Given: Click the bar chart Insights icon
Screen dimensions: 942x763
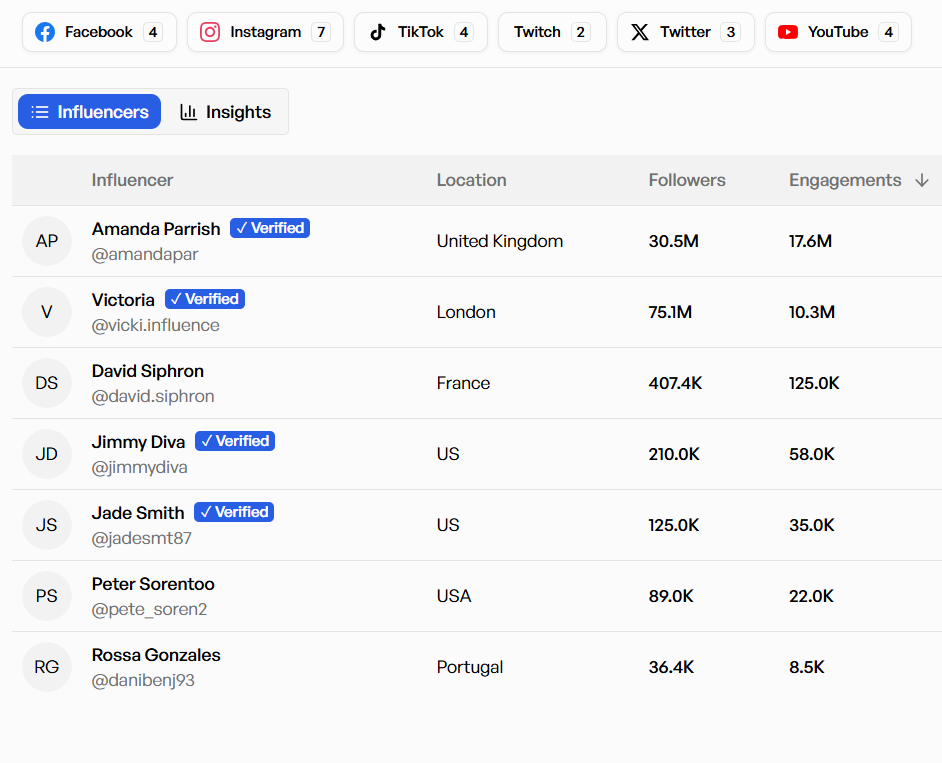Looking at the screenshot, I should (188, 112).
